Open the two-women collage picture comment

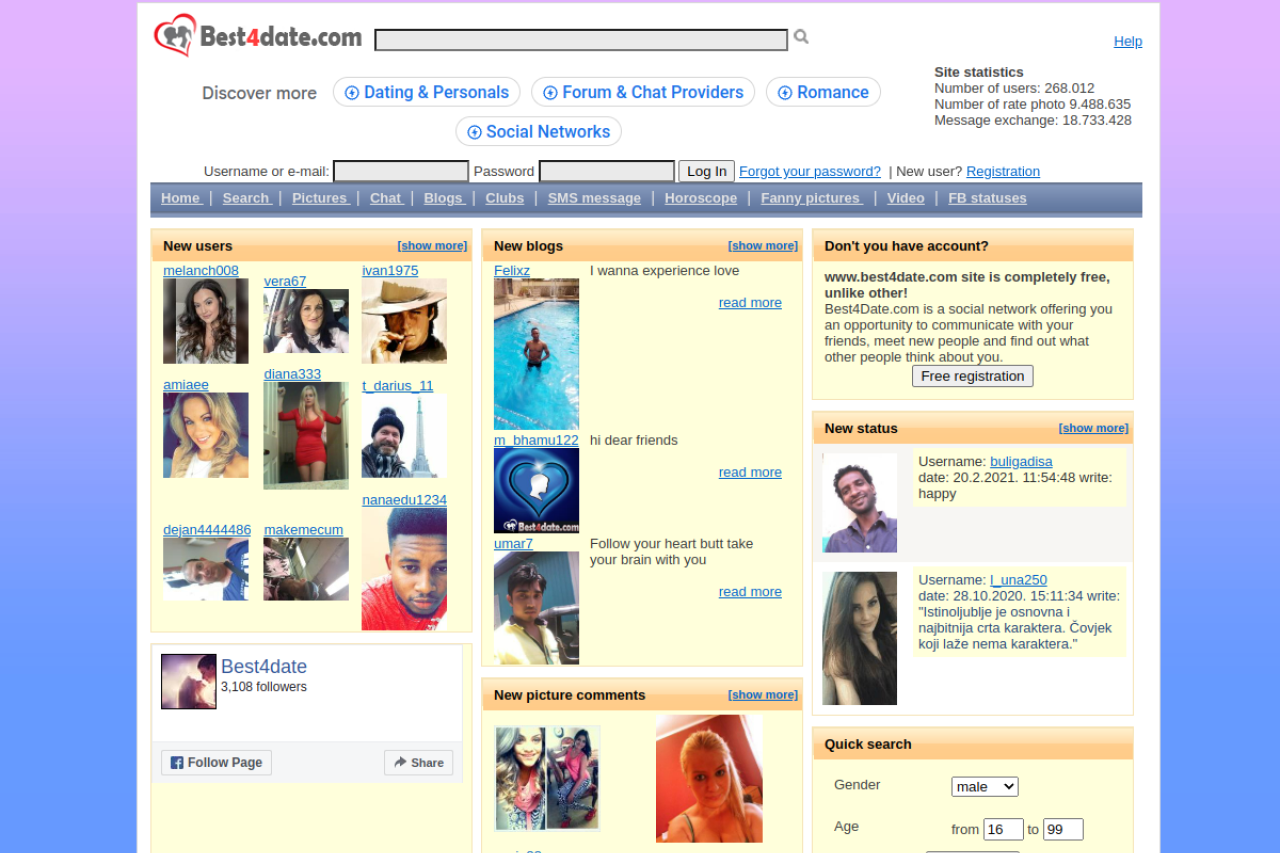point(547,778)
